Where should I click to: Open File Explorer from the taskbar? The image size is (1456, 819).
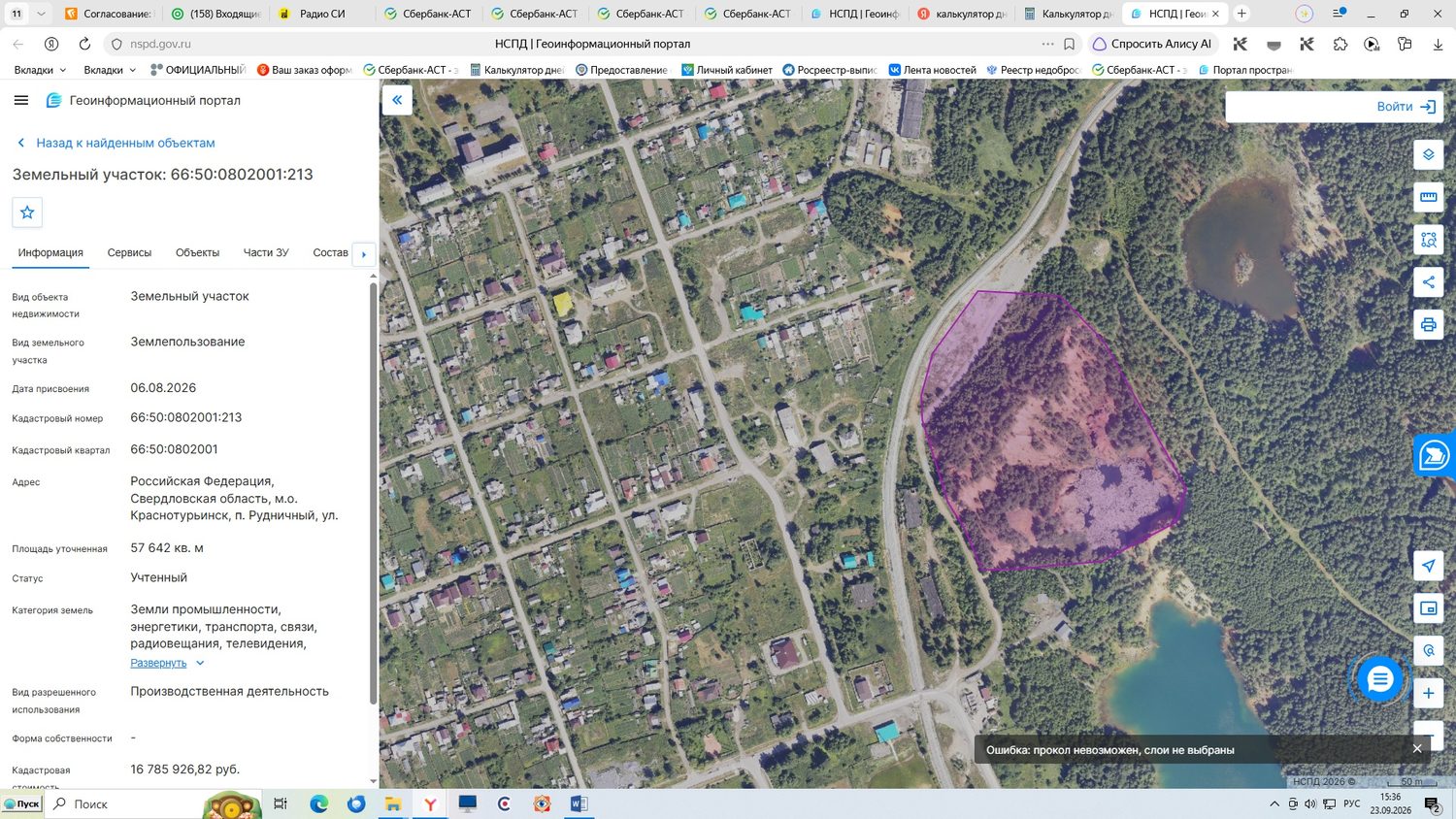393,803
